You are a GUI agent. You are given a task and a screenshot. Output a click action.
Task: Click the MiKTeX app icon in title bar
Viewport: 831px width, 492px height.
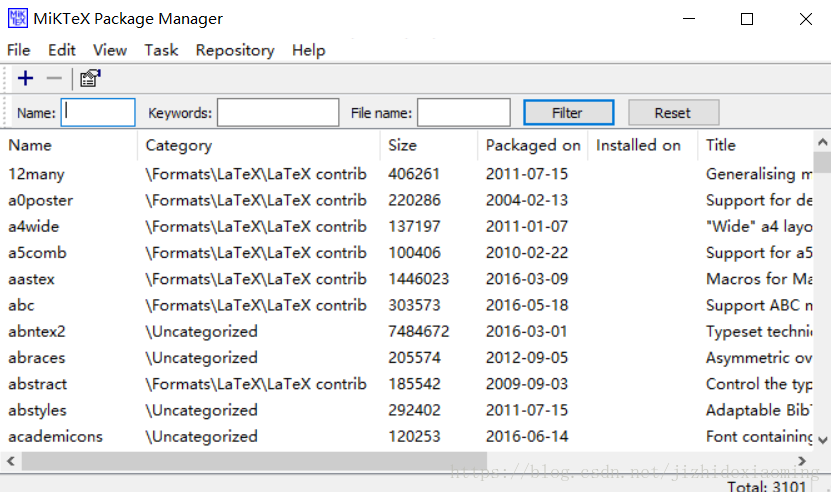click(17, 19)
